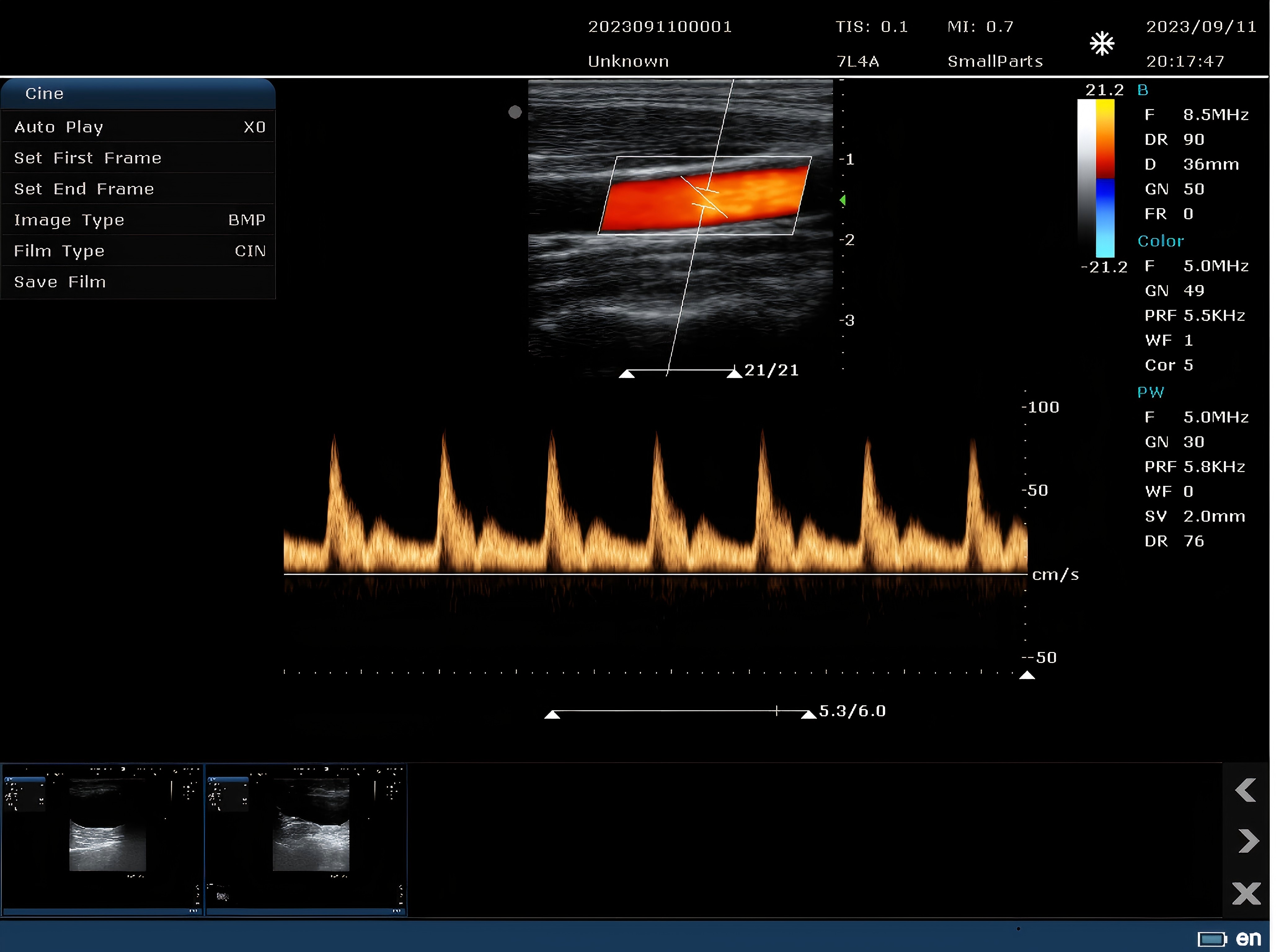Click the grayscale map bar
The height and width of the screenshot is (952, 1276).
pyautogui.click(x=1086, y=178)
